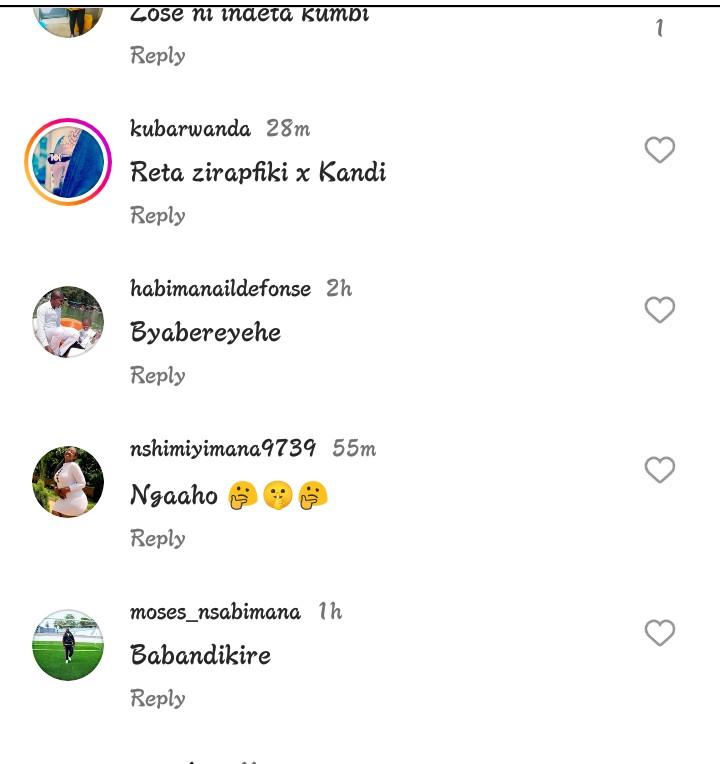Open nshimiyimana9739's profile avatar
This screenshot has width=720, height=764.
click(68, 482)
